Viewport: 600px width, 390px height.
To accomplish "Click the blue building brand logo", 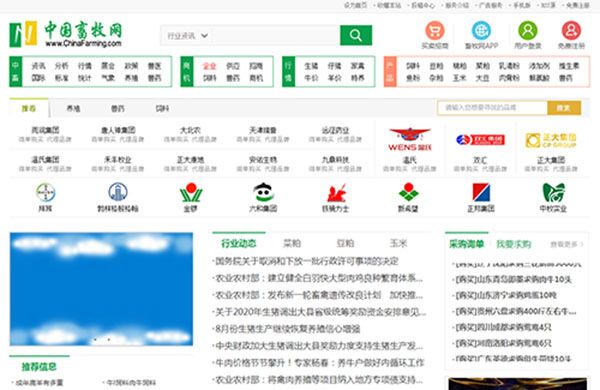I will click(118, 192).
